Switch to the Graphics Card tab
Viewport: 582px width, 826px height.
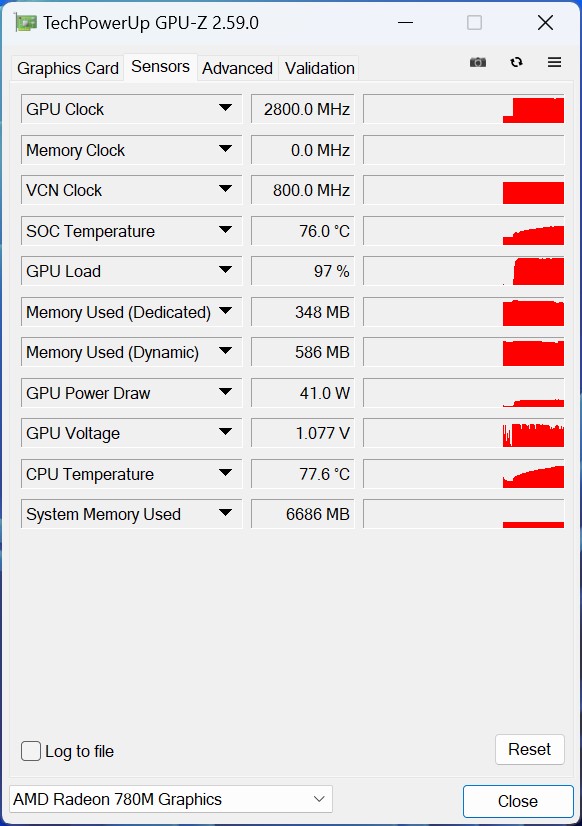pos(67,68)
